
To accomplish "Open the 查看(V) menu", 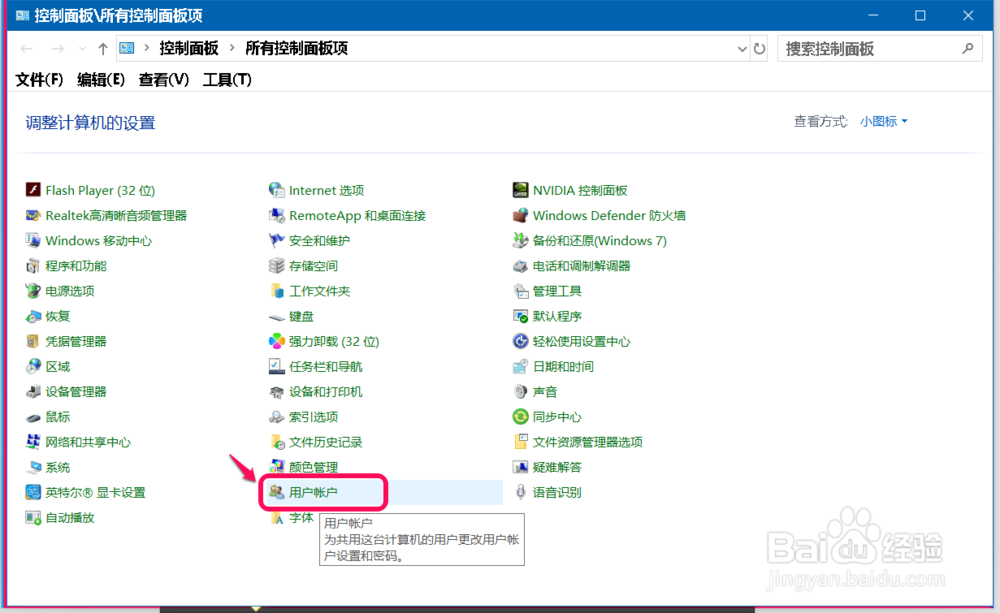I will tap(164, 80).
